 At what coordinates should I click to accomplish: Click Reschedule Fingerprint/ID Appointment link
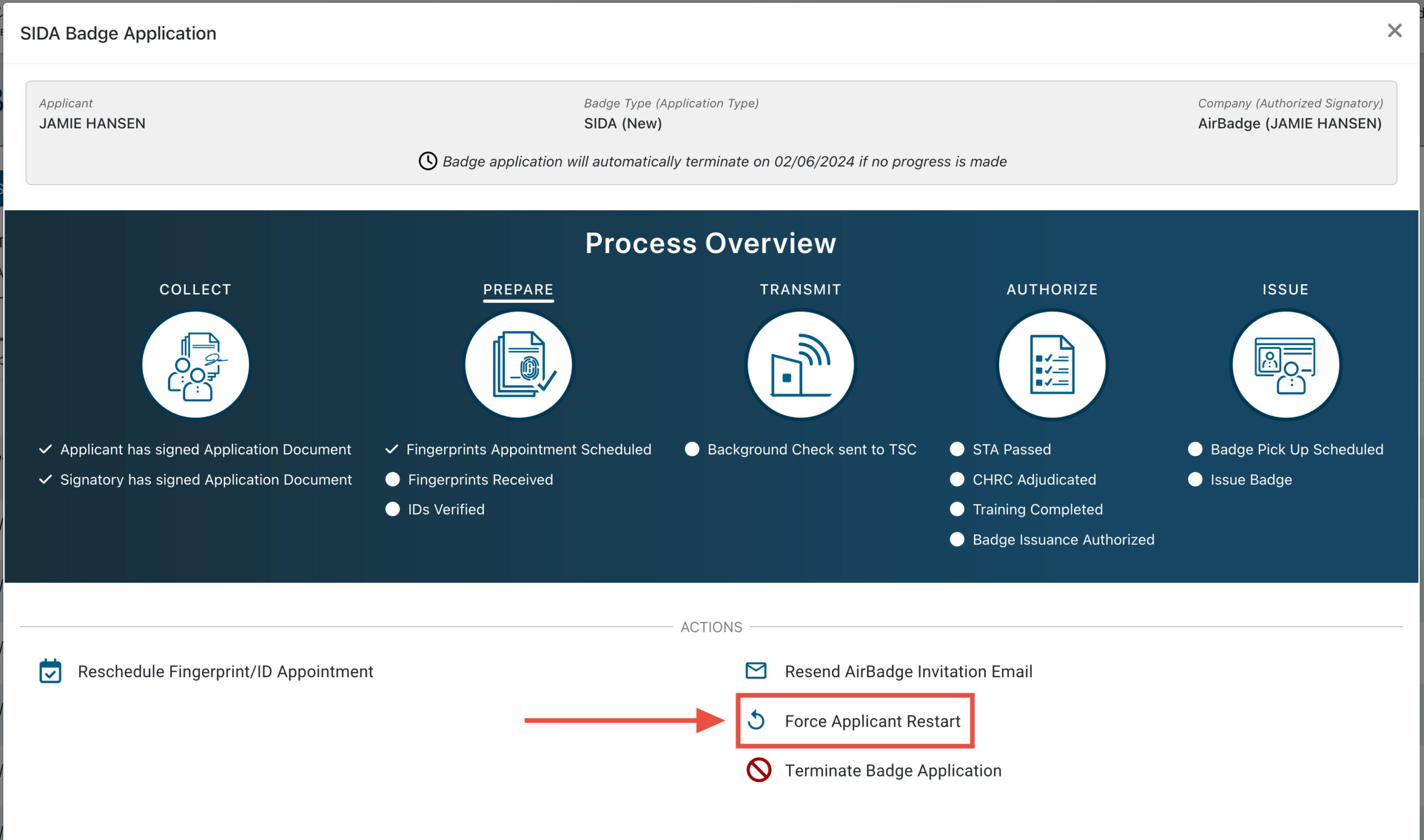click(x=225, y=672)
